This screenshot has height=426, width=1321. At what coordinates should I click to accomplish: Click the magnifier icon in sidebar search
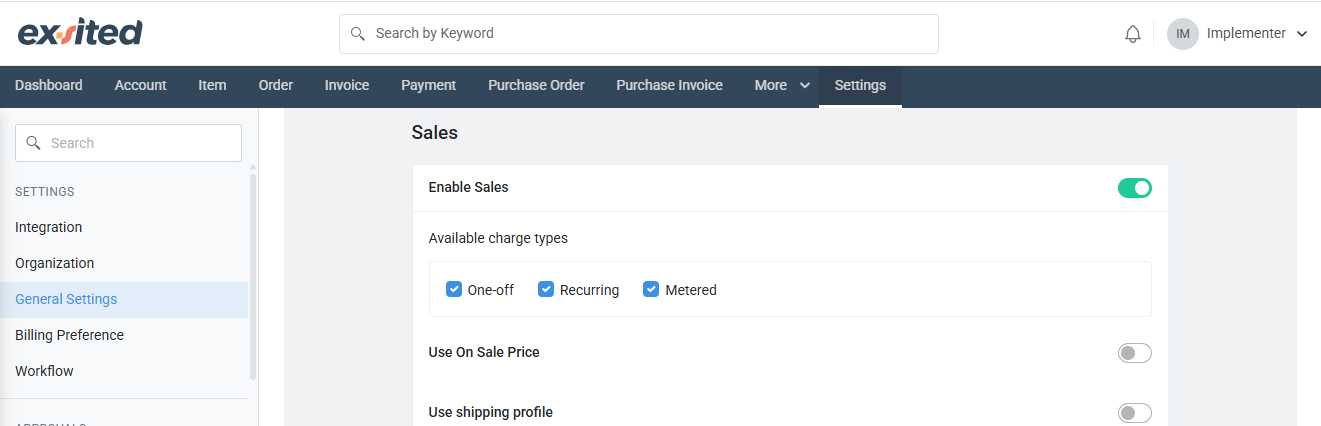tap(34, 143)
